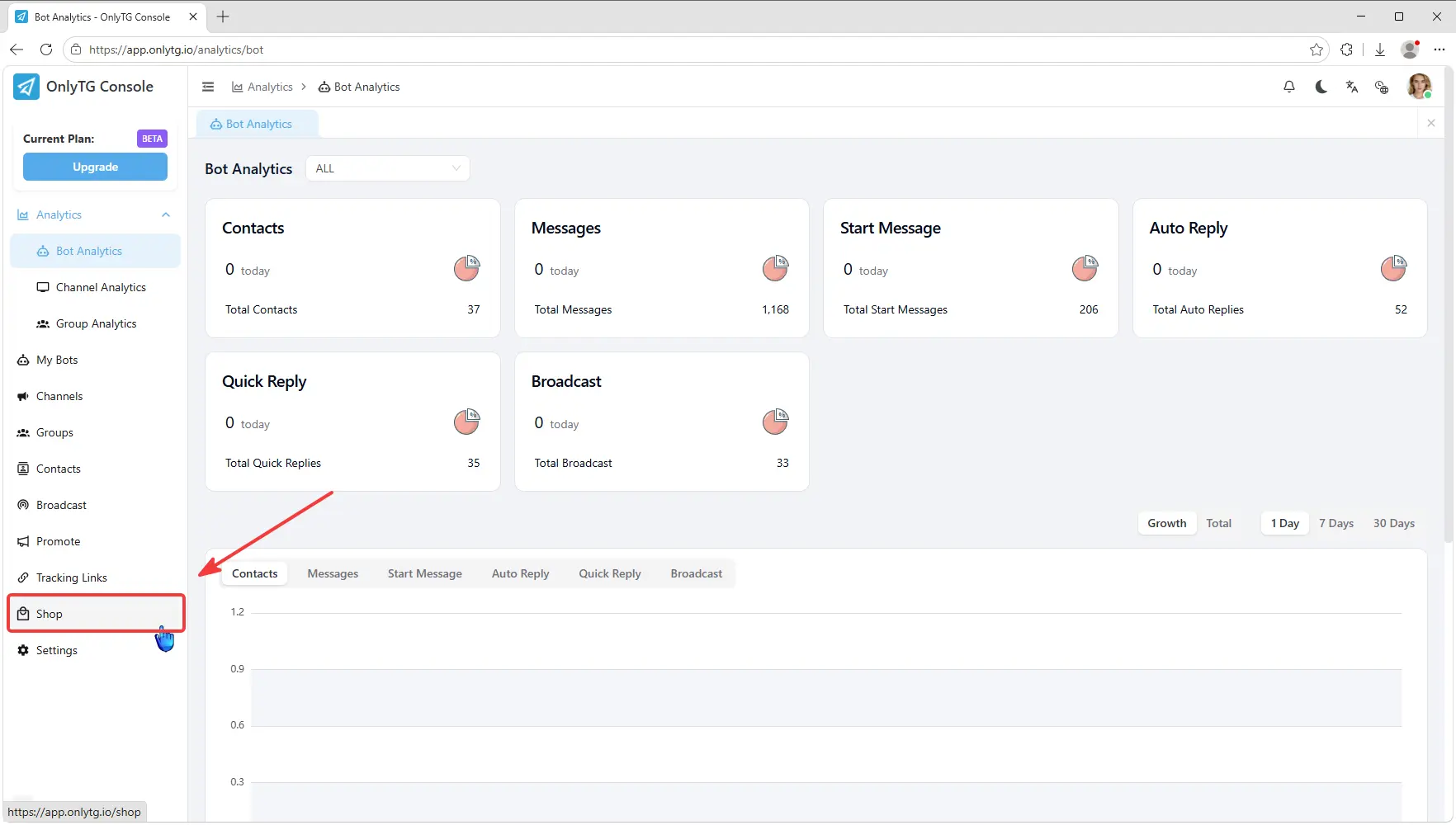Open the user profile avatar
The image size is (1456, 825).
(x=1420, y=87)
